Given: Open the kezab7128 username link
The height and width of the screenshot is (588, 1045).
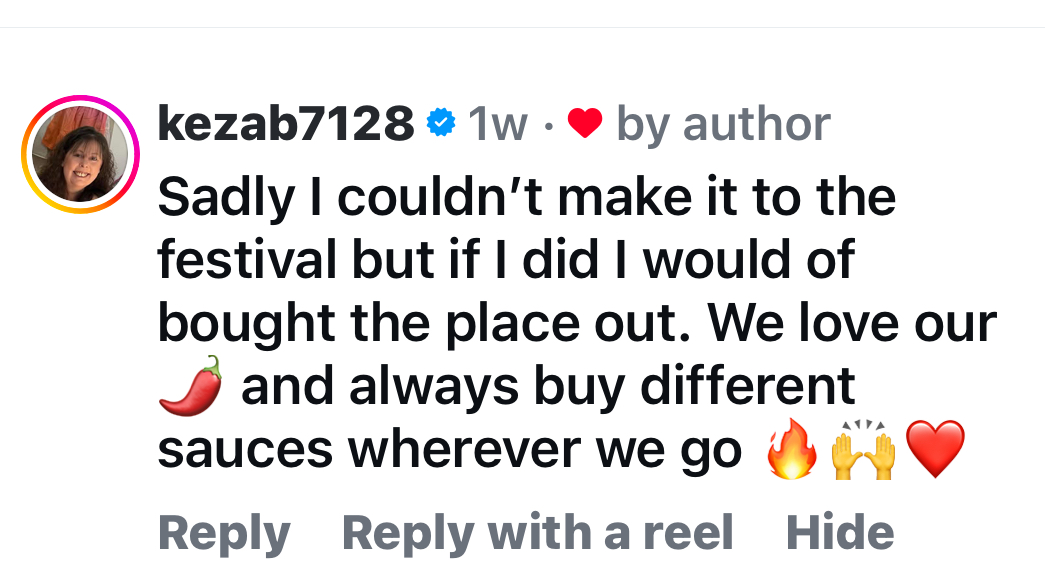Looking at the screenshot, I should pyautogui.click(x=286, y=124).
